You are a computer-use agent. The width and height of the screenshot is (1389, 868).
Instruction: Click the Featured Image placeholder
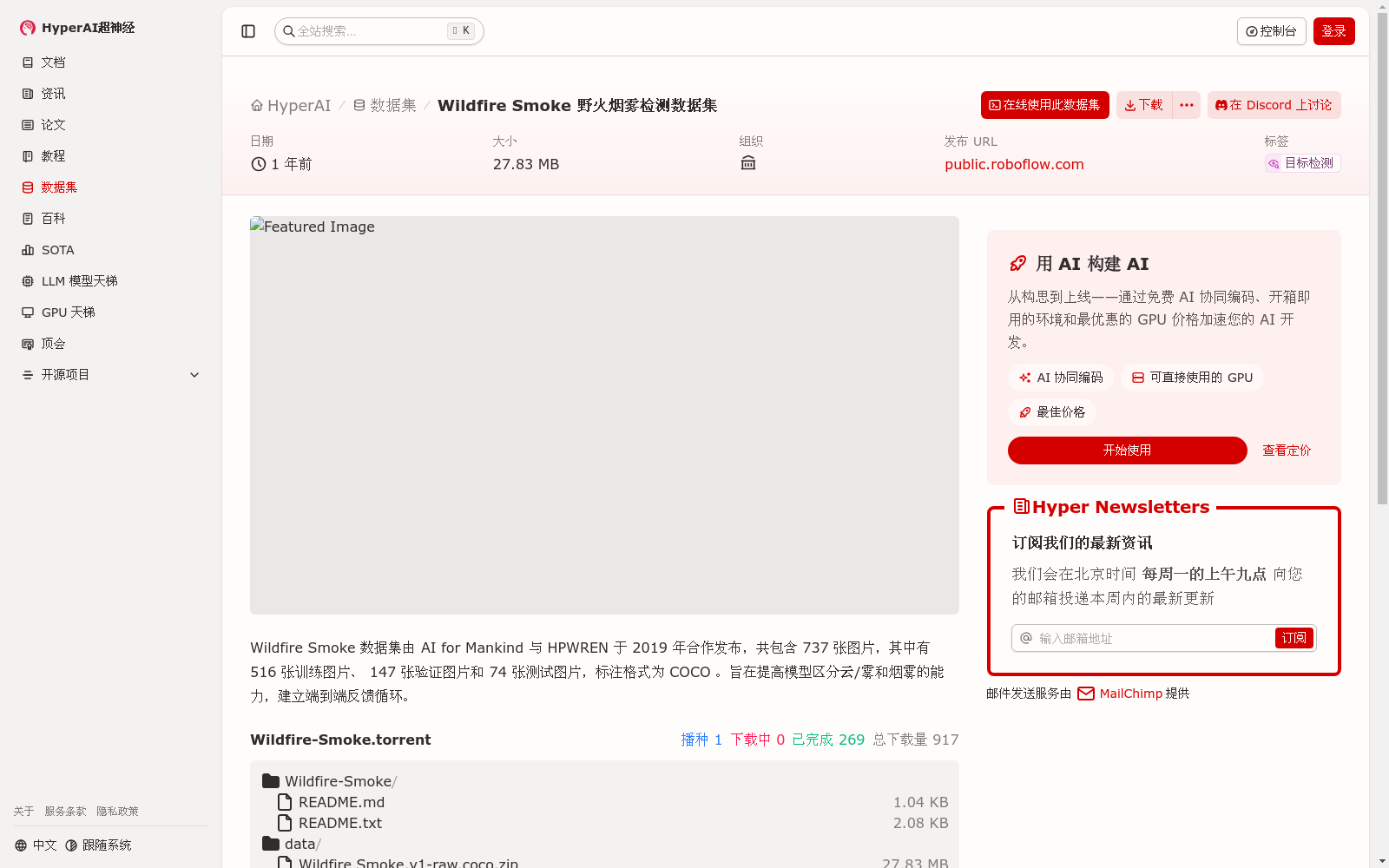click(604, 415)
